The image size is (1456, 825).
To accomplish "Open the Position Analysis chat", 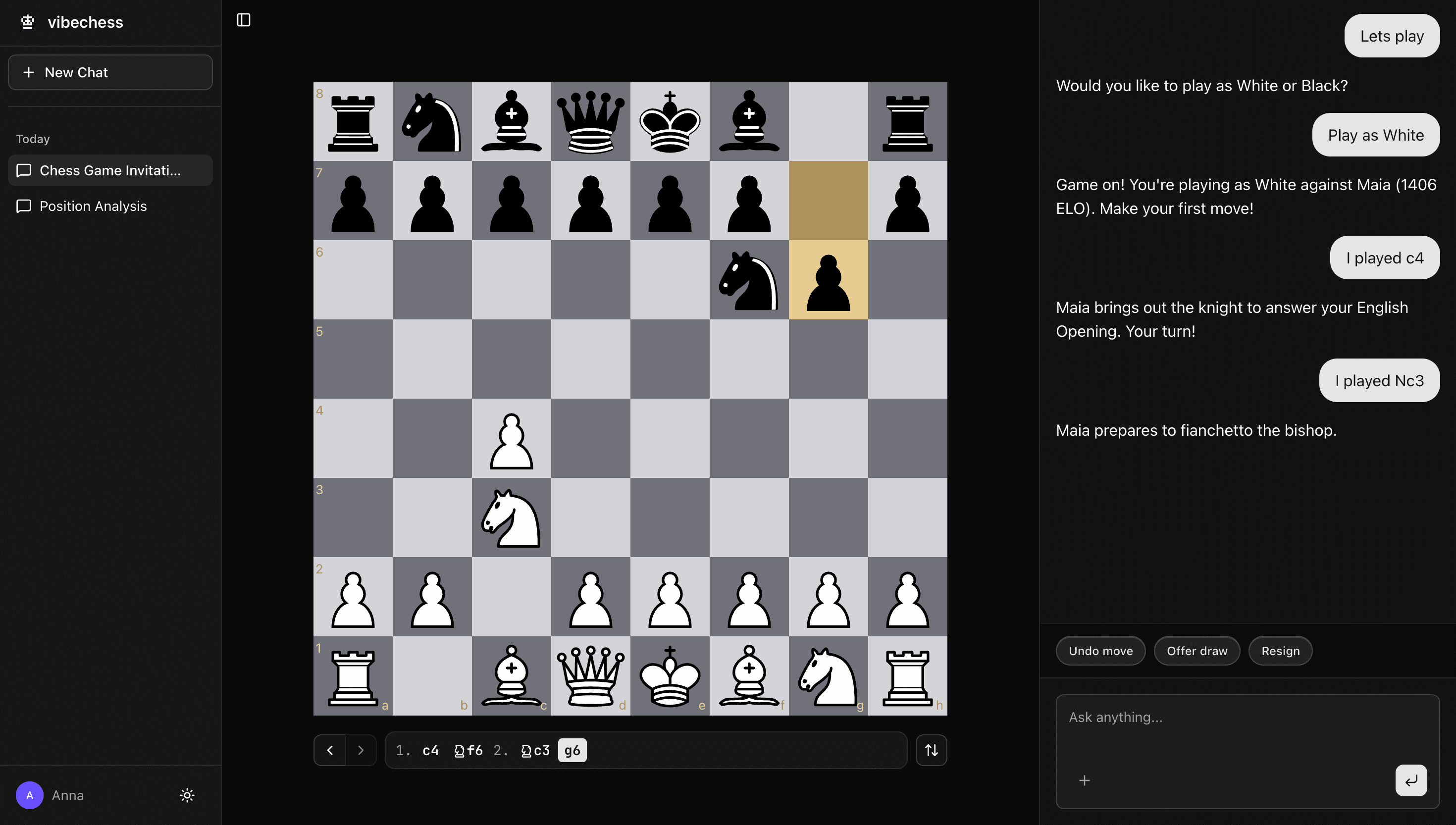I will 94,206.
